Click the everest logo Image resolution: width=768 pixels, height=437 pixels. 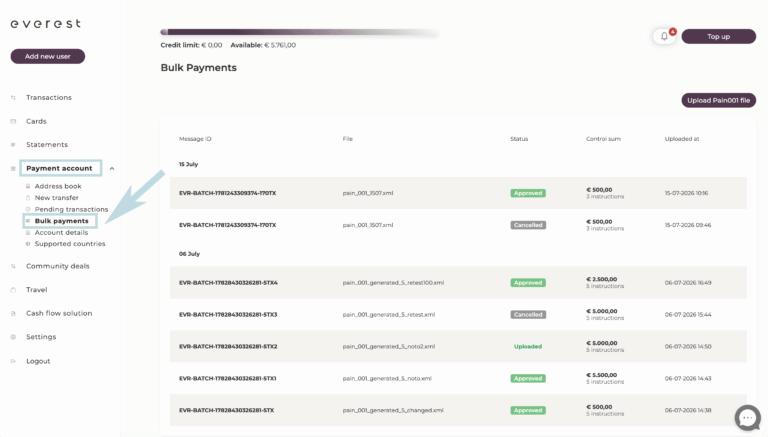coord(46,24)
